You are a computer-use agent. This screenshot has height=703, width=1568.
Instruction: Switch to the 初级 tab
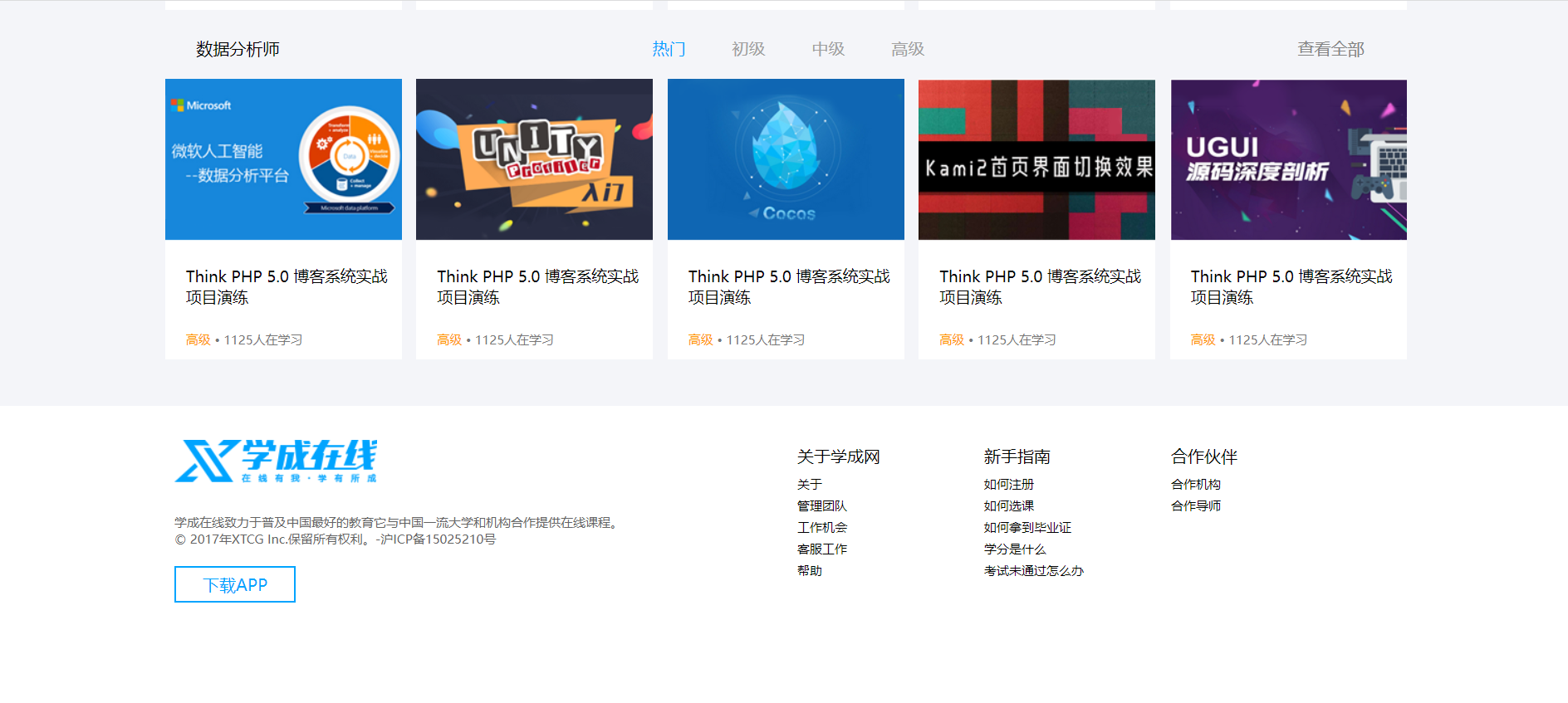[748, 49]
